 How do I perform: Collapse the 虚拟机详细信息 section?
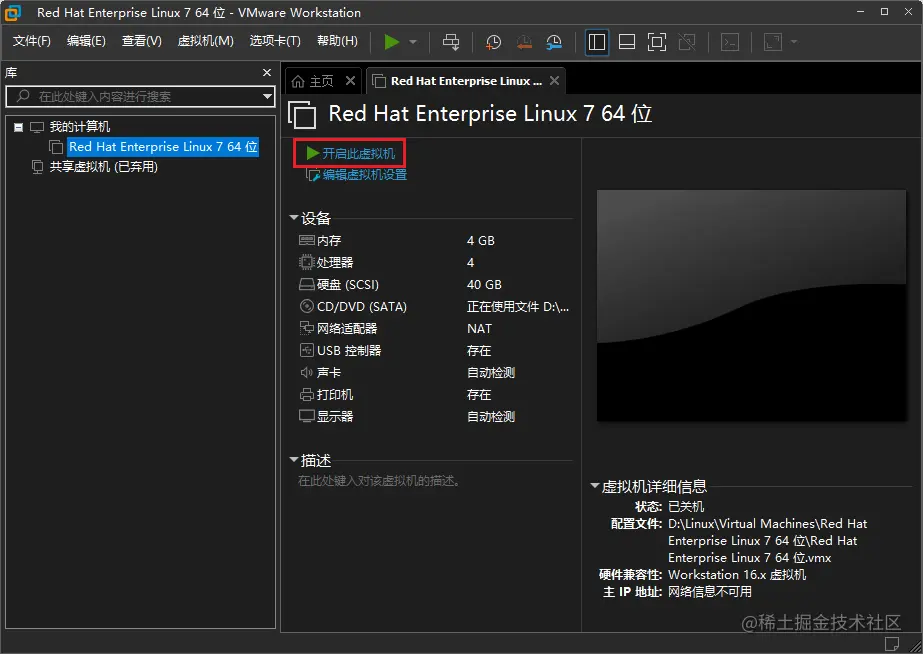tap(595, 485)
